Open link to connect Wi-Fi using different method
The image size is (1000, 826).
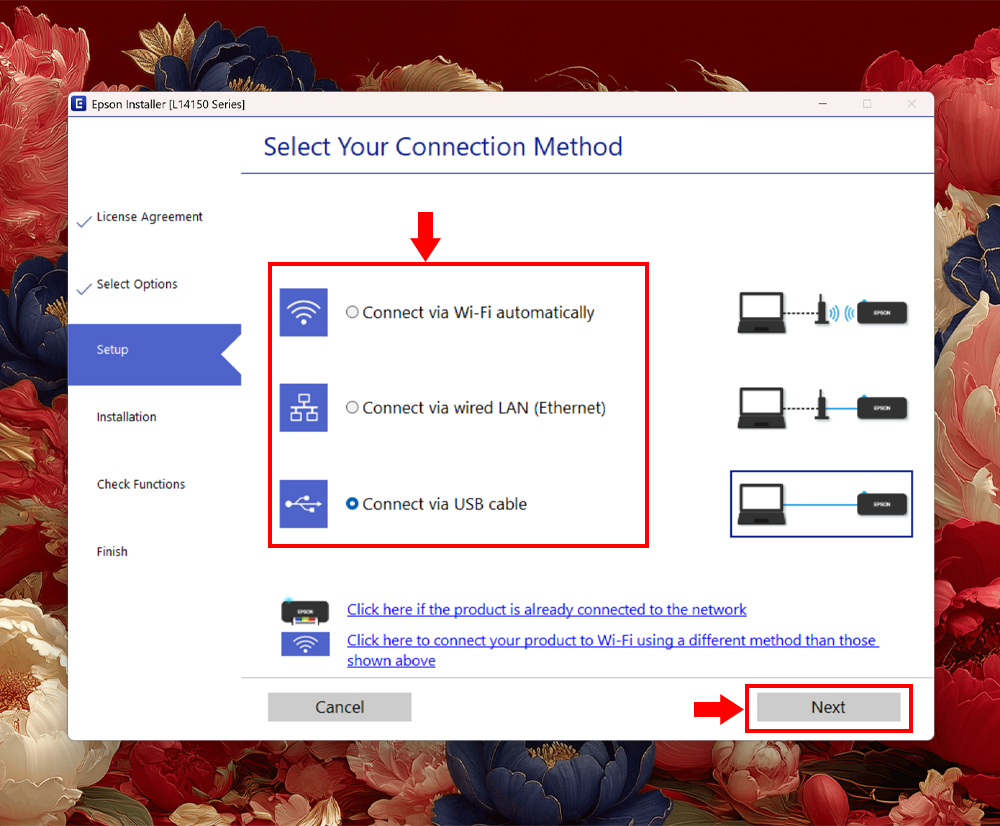click(x=613, y=650)
